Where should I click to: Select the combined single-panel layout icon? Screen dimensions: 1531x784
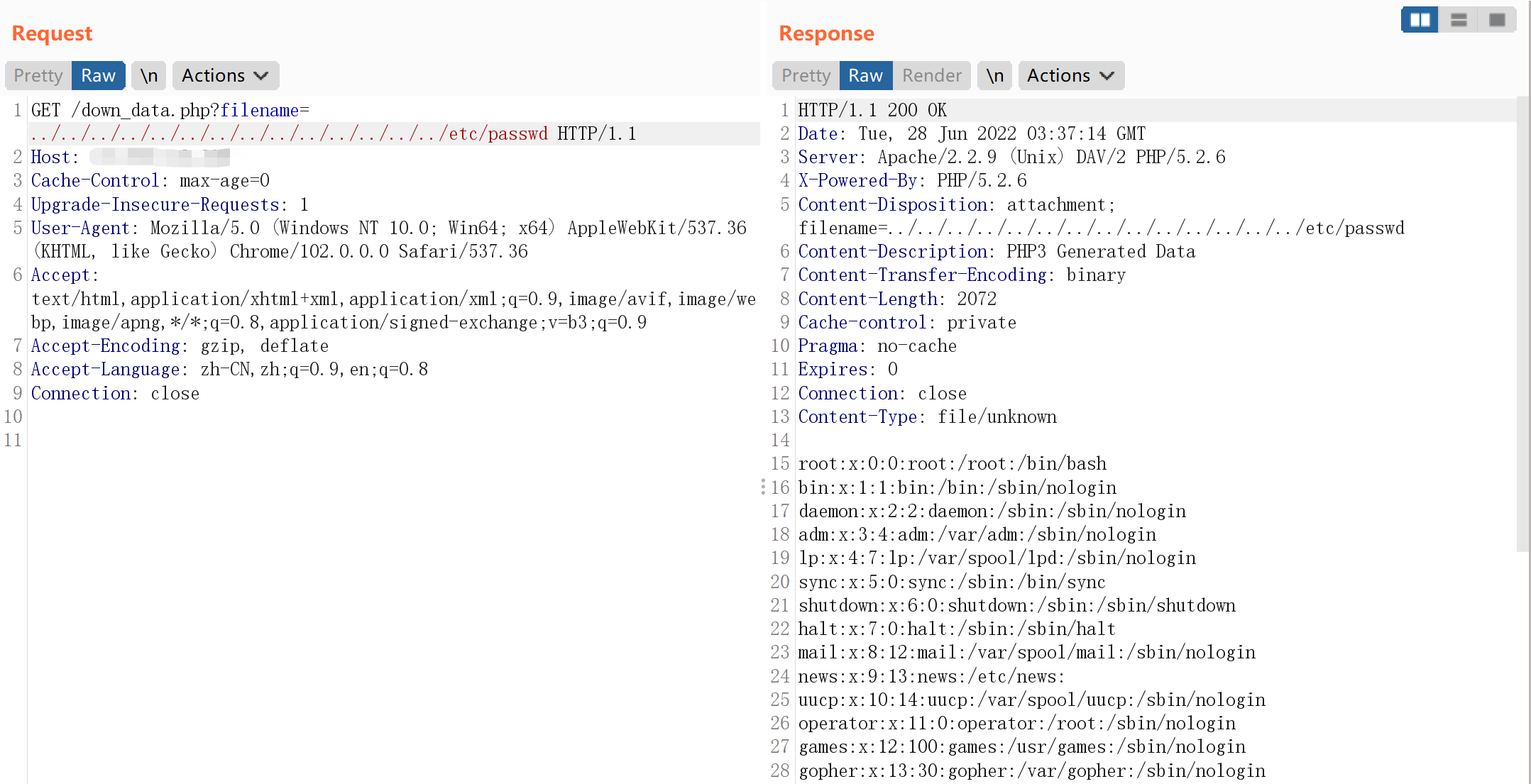click(x=1497, y=20)
